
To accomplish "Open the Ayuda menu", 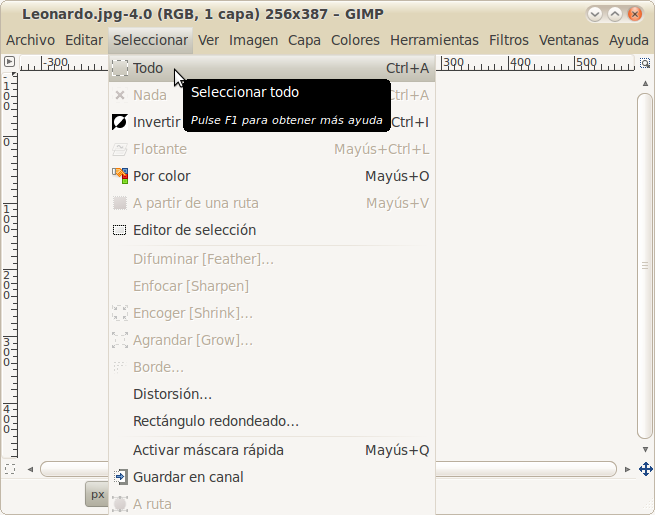I will pyautogui.click(x=628, y=40).
